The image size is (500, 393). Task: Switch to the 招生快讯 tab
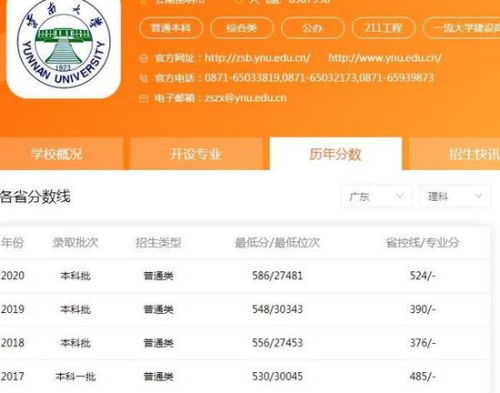pyautogui.click(x=454, y=154)
